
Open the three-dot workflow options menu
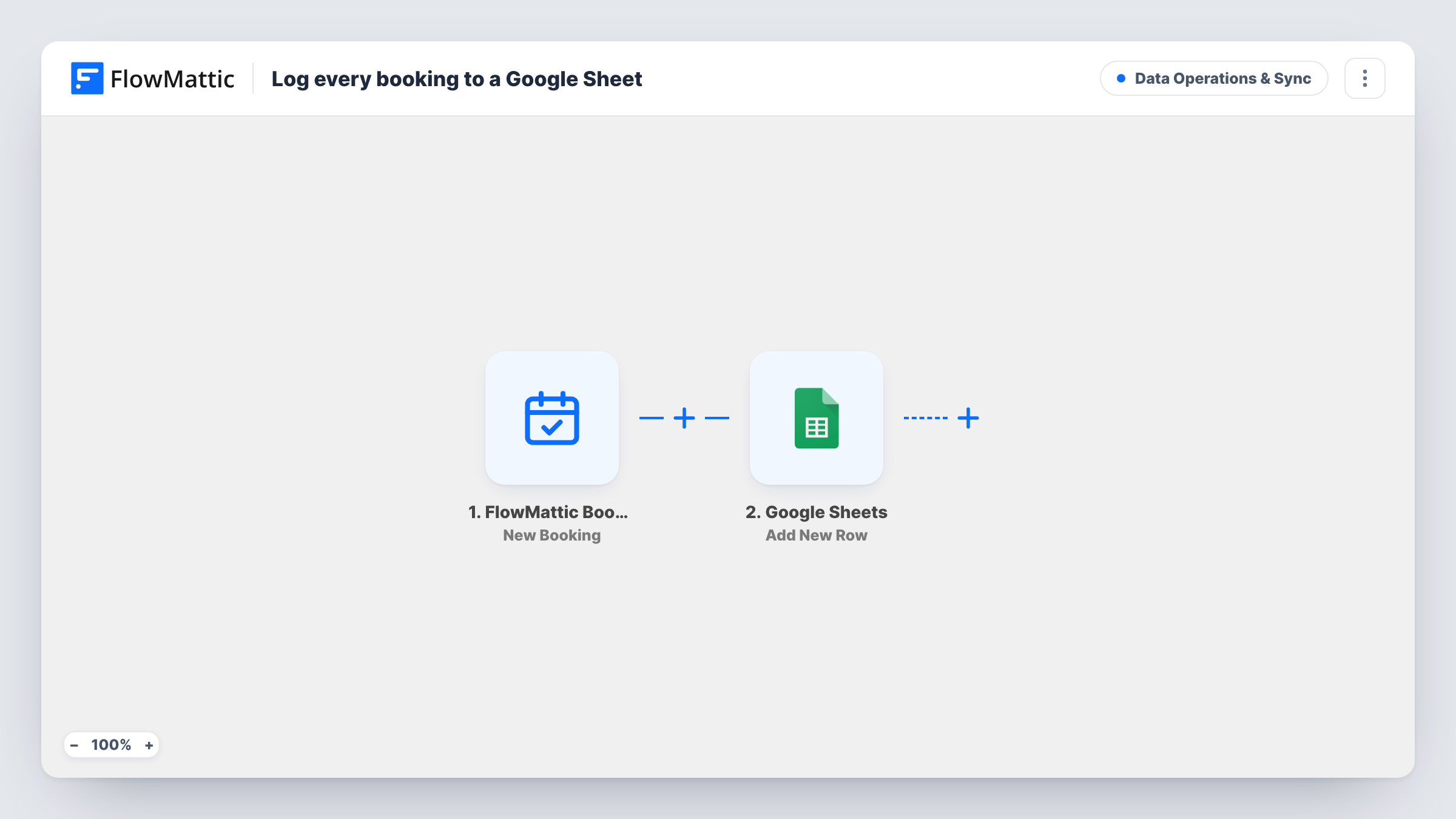(1365, 78)
